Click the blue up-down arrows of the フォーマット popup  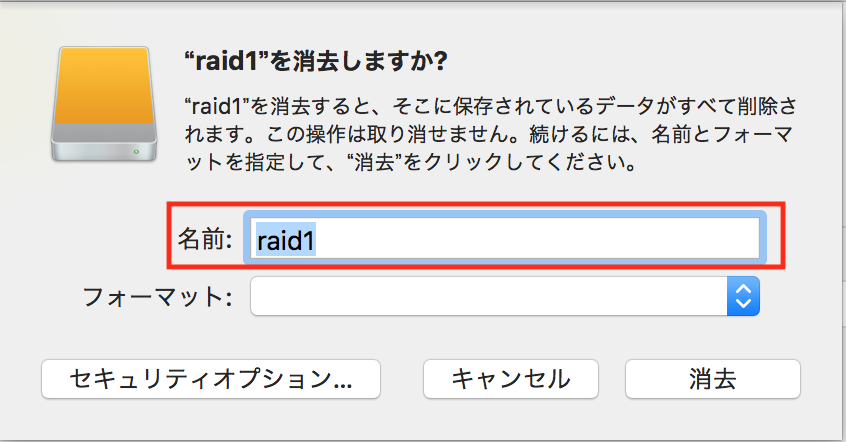pyautogui.click(x=743, y=296)
